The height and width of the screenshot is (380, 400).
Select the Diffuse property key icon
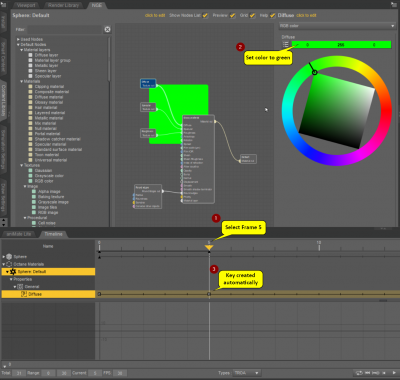click(24, 294)
